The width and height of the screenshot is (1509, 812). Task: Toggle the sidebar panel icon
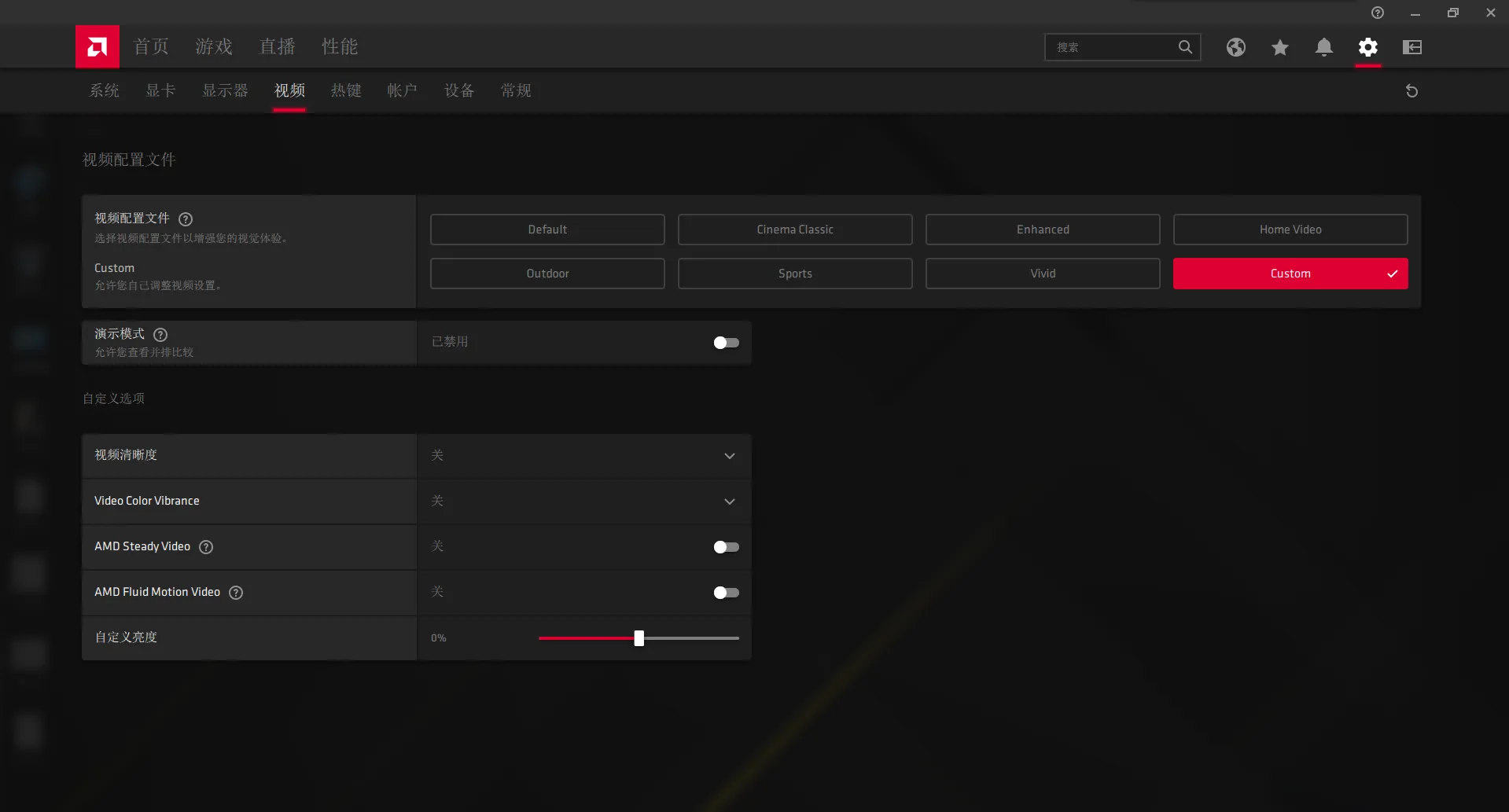[1411, 47]
